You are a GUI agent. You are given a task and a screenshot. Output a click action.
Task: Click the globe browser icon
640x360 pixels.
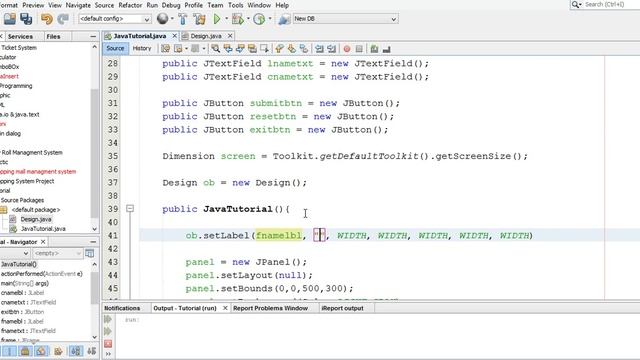[x=162, y=18]
